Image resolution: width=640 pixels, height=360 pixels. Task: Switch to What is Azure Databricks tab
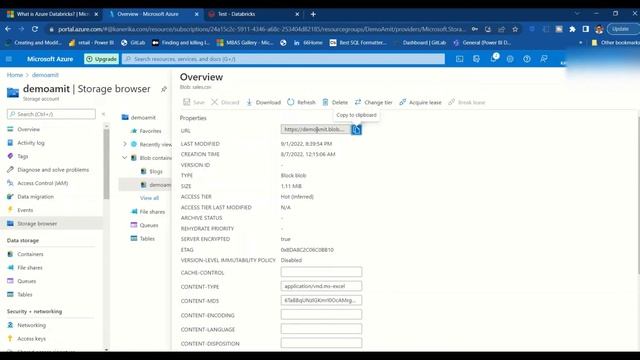52,14
